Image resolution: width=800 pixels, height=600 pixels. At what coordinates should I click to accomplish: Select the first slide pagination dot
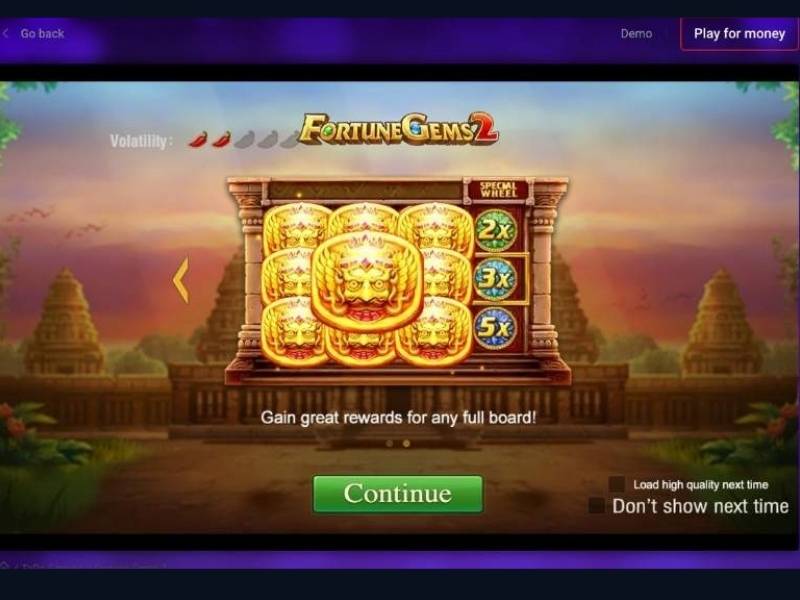pyautogui.click(x=390, y=443)
